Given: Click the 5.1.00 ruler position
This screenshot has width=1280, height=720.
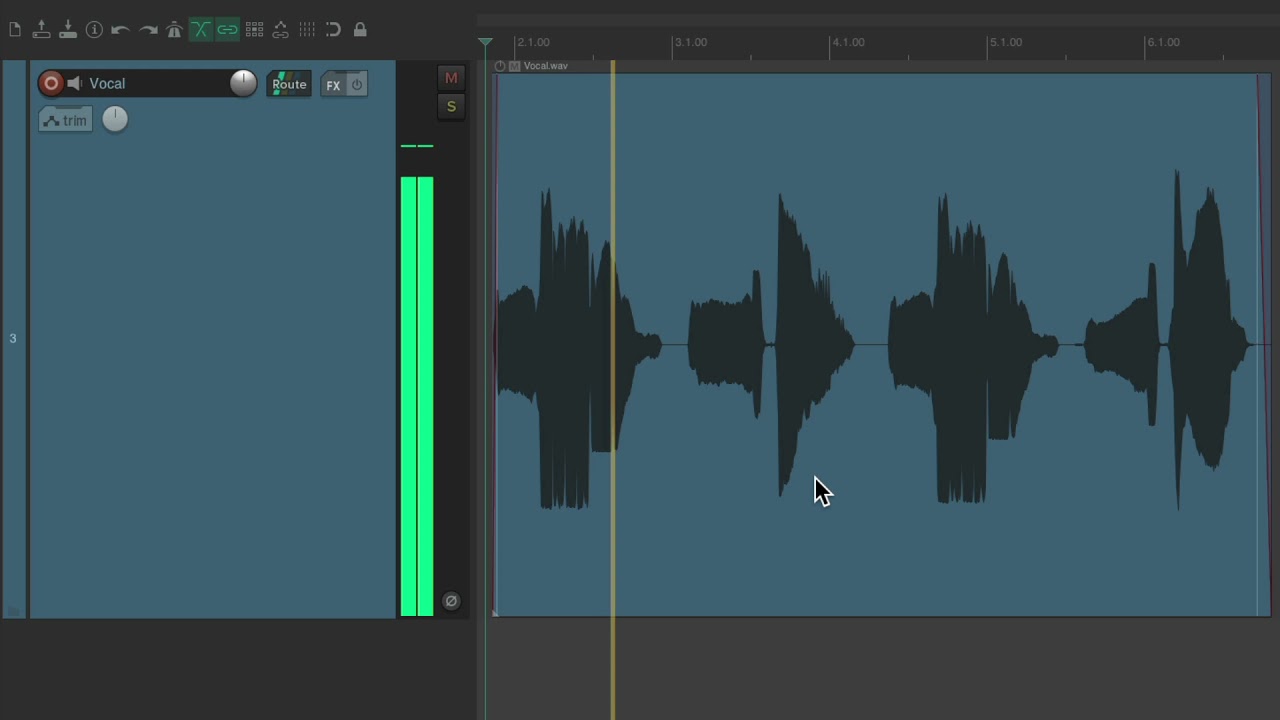Looking at the screenshot, I should click(x=1006, y=42).
